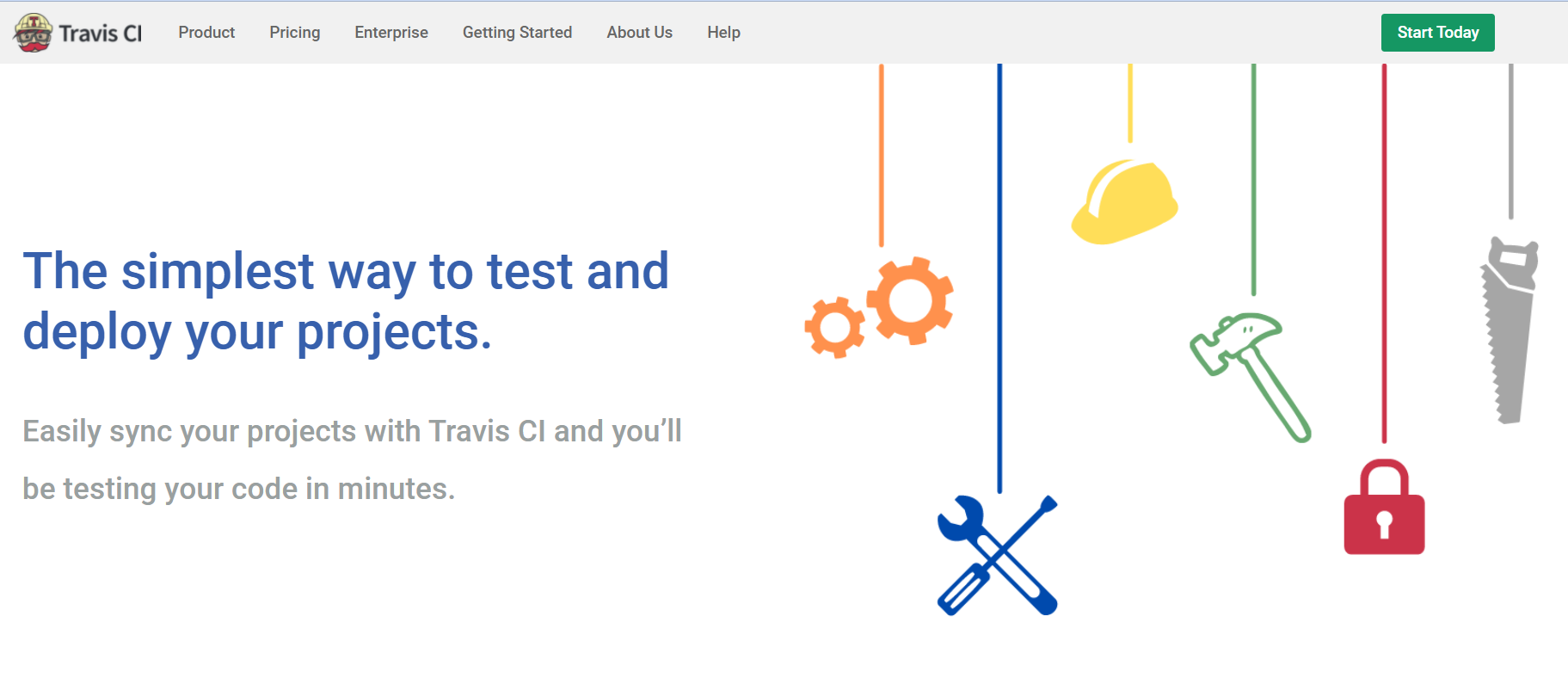1568x678 pixels.
Task: Open the Product menu
Action: click(x=206, y=33)
